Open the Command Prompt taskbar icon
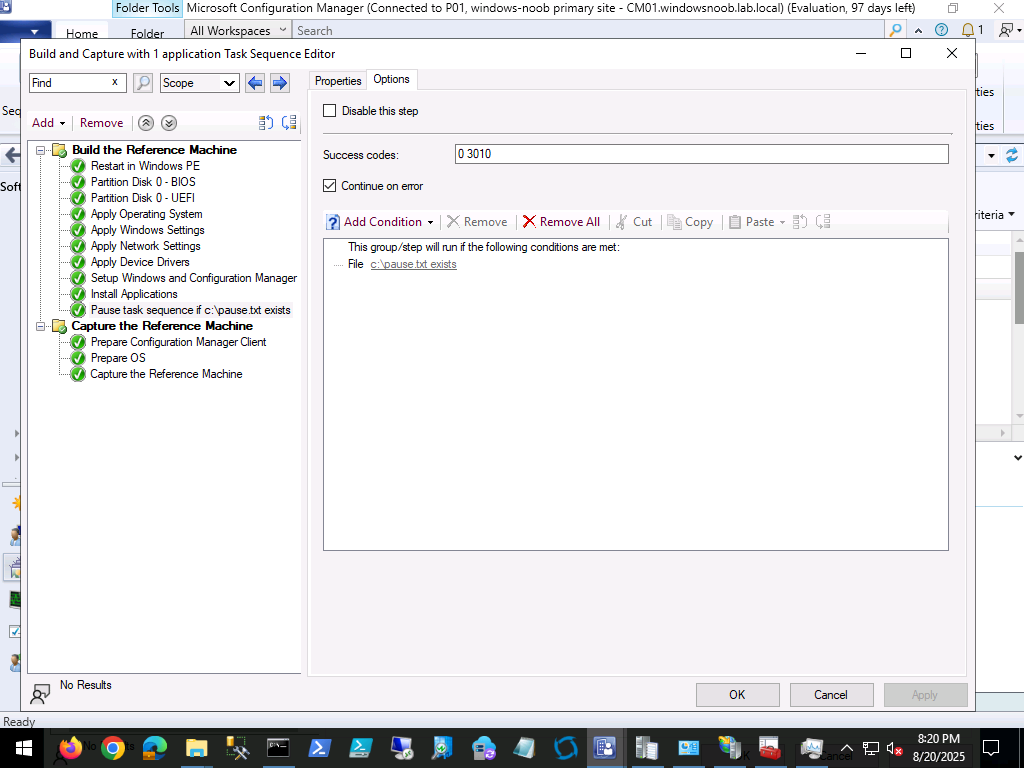 point(278,748)
